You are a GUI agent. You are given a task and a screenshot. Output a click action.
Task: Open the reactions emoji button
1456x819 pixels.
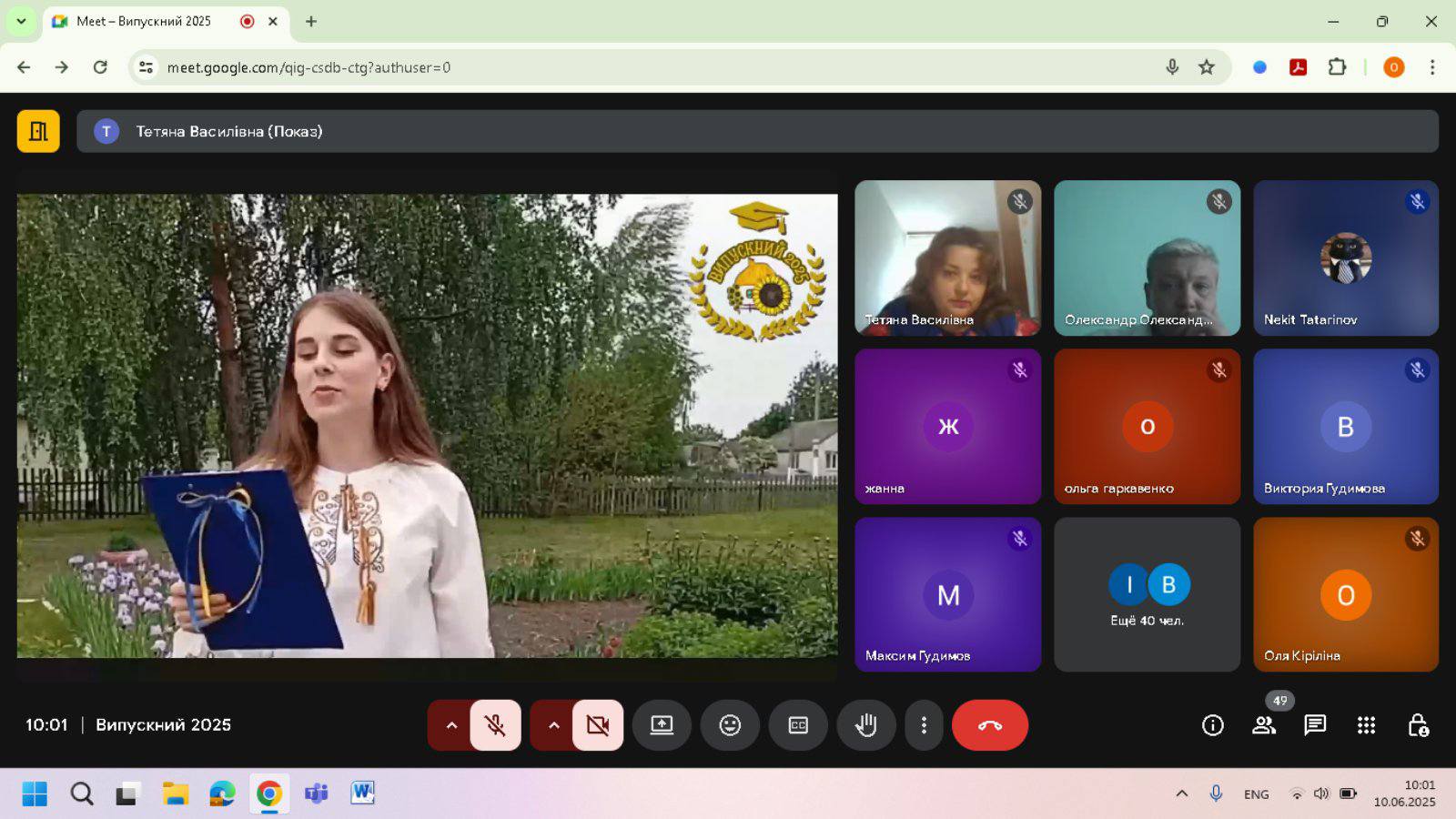point(730,725)
